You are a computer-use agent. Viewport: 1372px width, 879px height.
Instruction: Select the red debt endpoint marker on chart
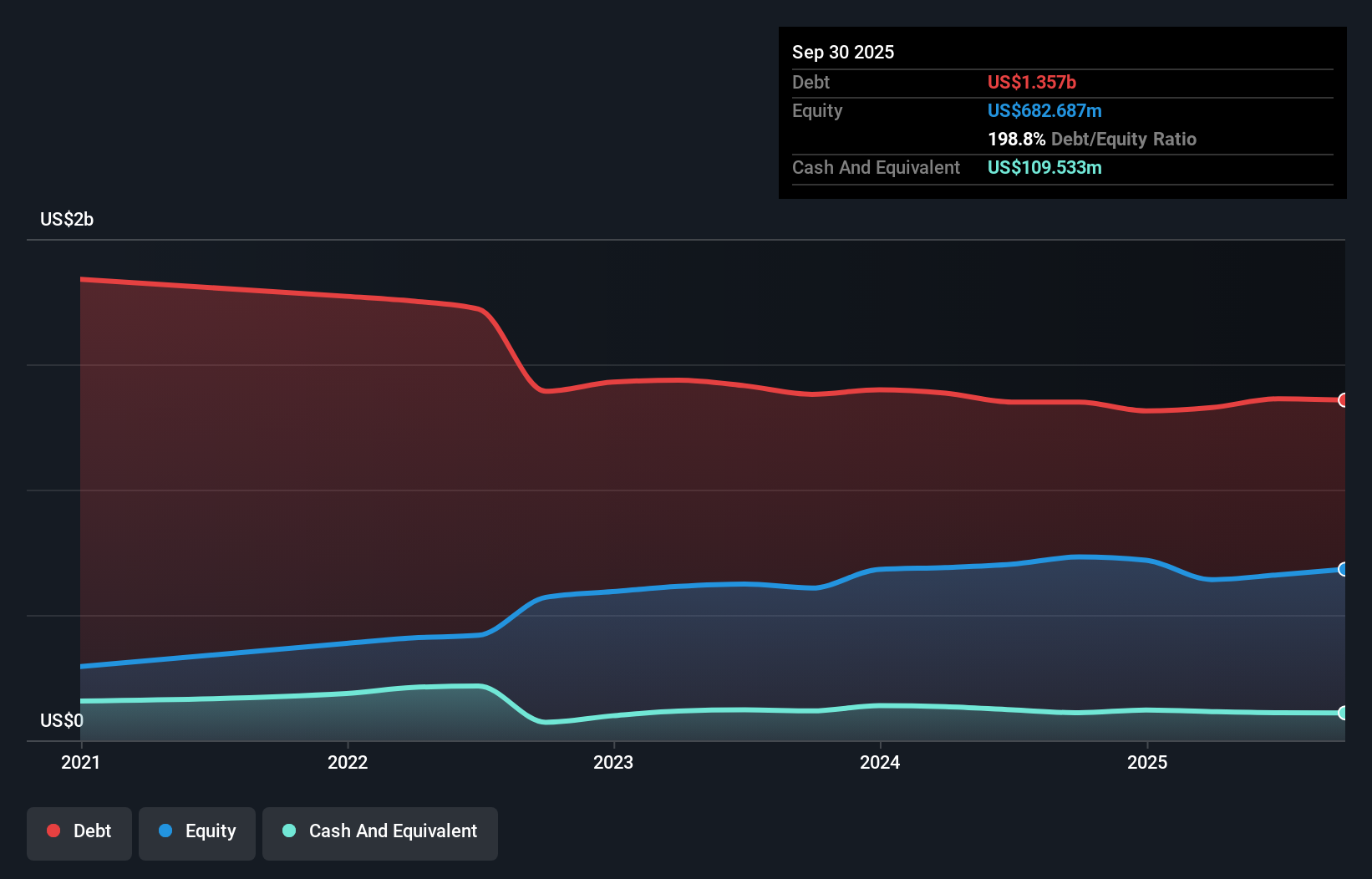tap(1342, 400)
